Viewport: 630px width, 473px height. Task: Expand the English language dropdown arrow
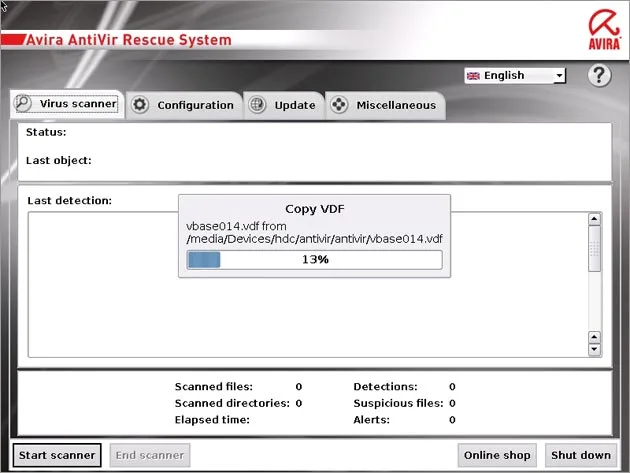point(559,76)
